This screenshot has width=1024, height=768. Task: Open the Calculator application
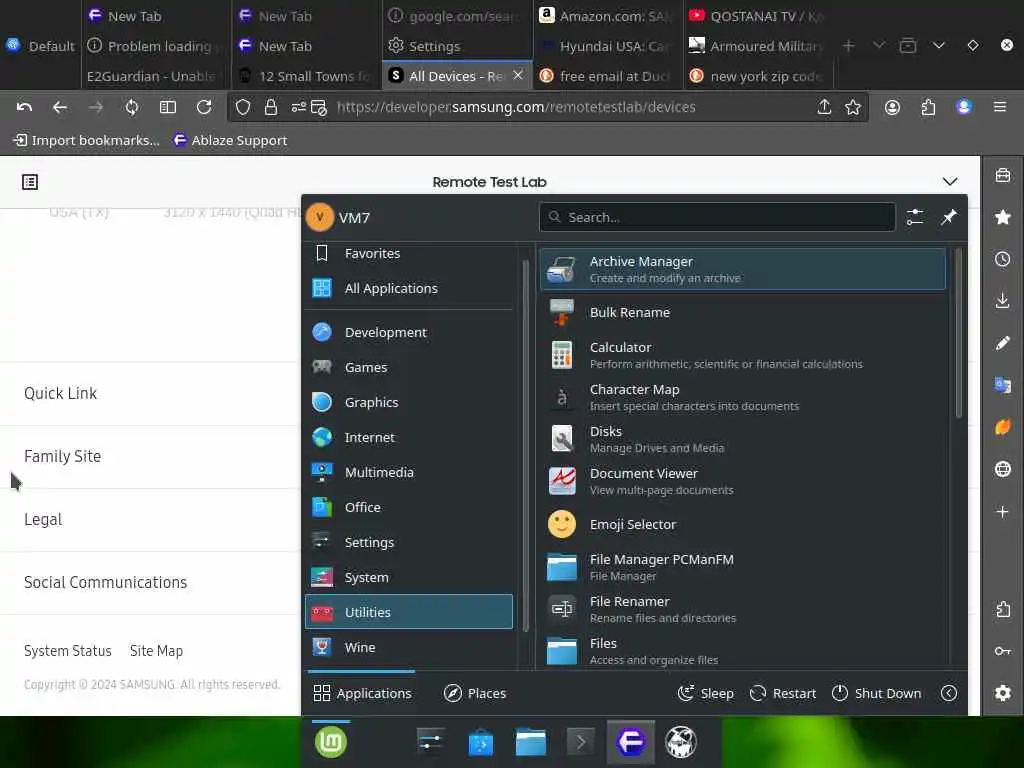(743, 355)
